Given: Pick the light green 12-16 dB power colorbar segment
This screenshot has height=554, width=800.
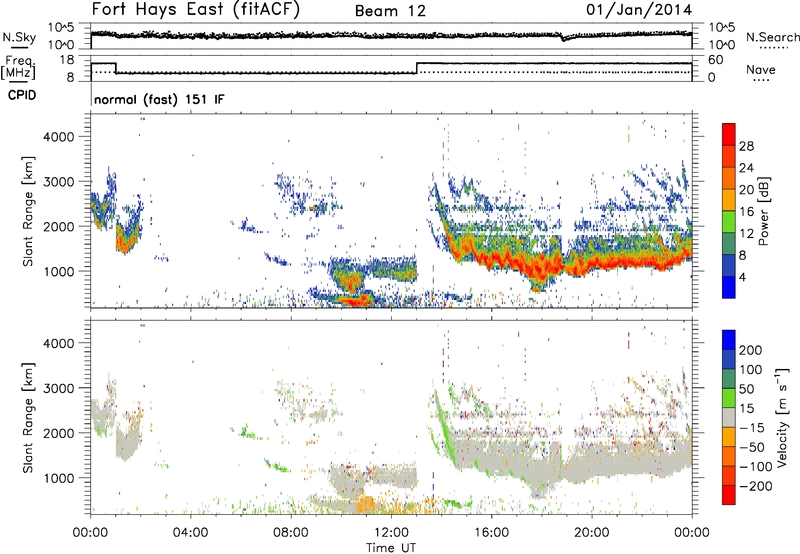Looking at the screenshot, I should [729, 221].
